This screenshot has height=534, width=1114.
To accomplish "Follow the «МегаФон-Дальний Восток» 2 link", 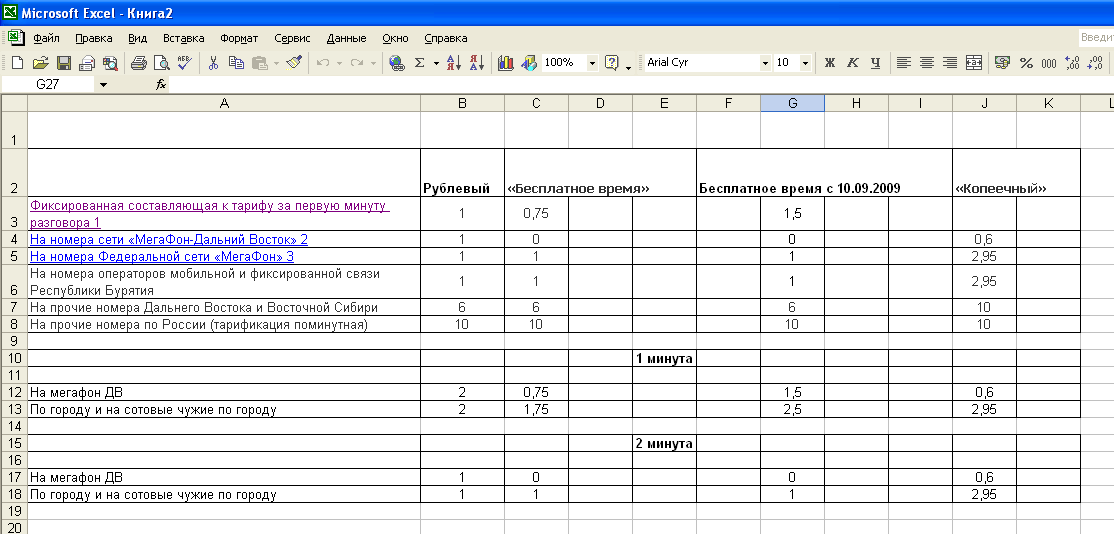I will coord(168,240).
